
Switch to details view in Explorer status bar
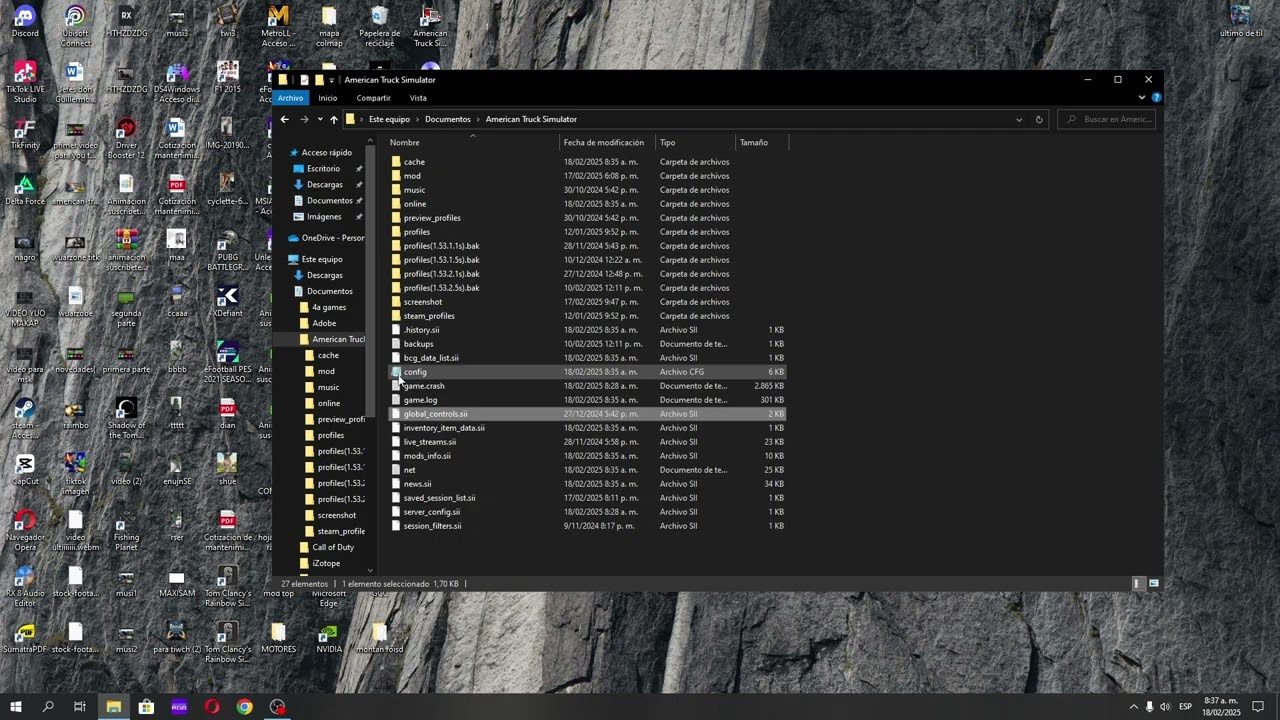click(1137, 583)
